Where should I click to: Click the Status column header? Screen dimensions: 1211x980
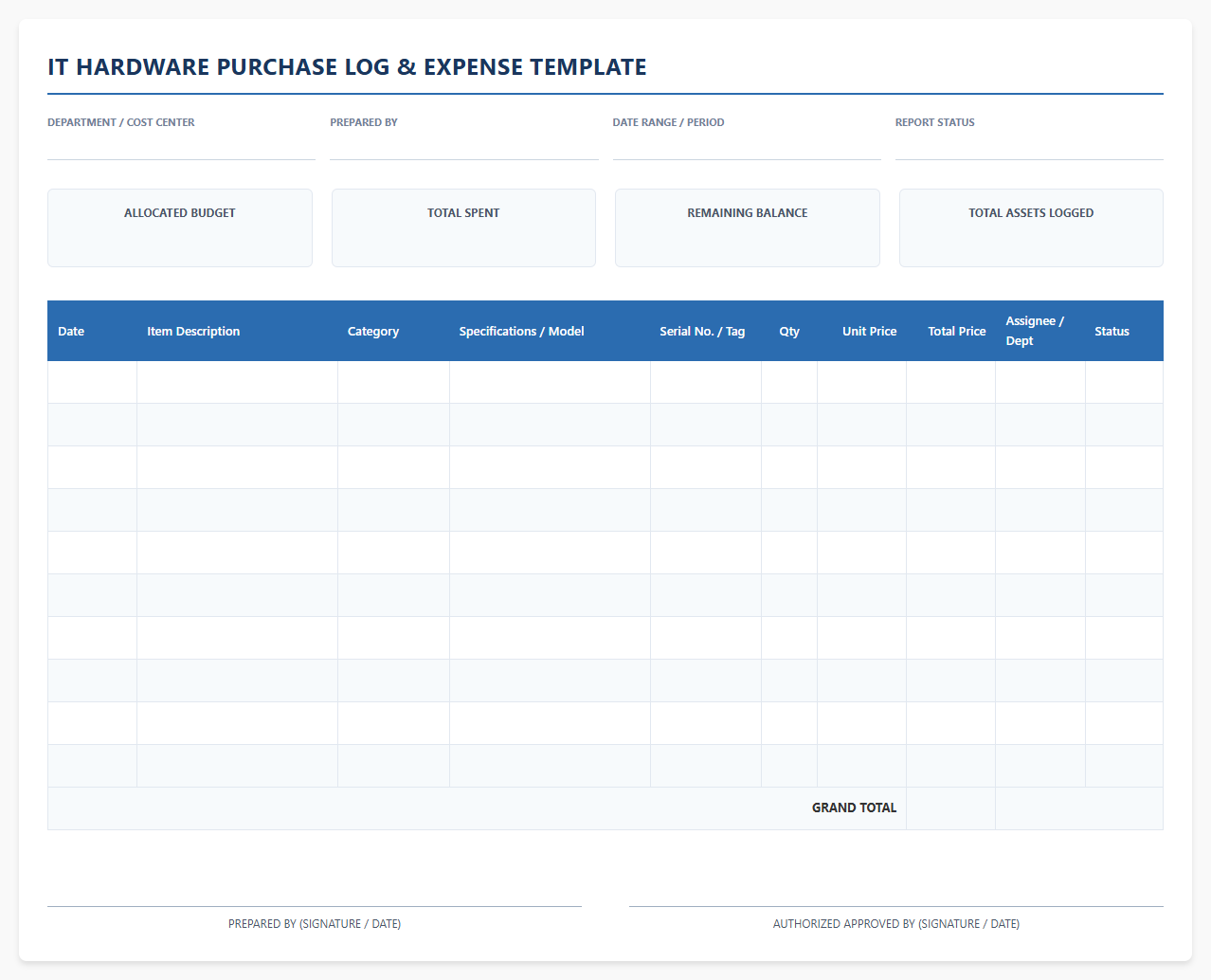(x=1125, y=331)
